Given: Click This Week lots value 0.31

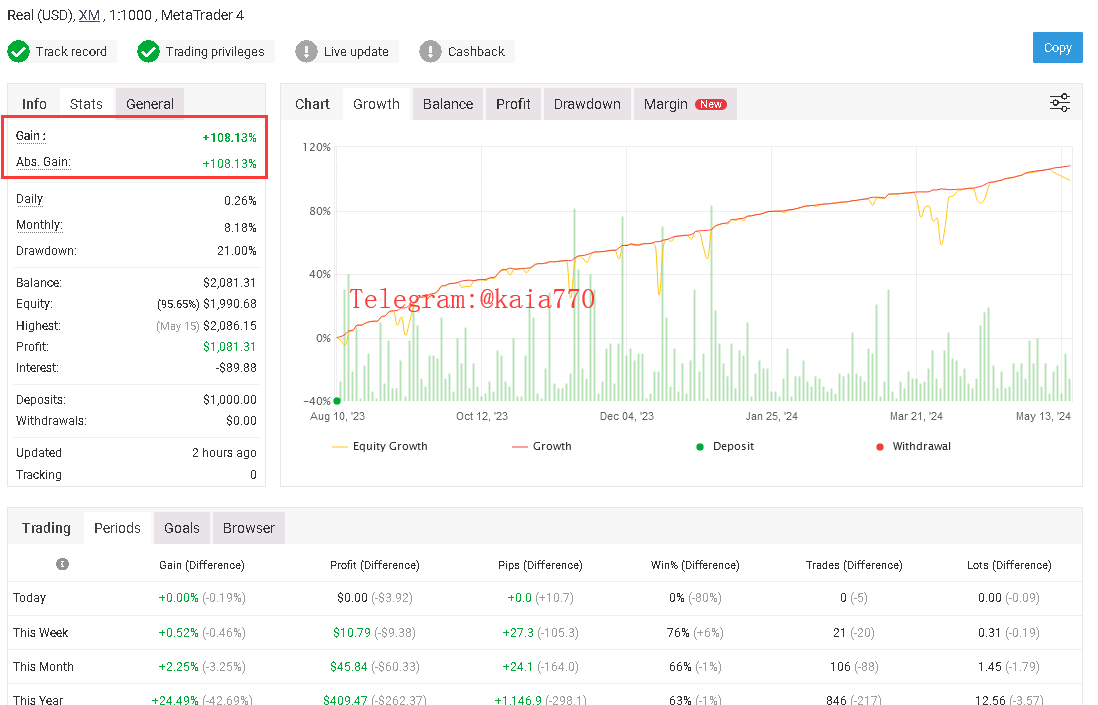Looking at the screenshot, I should point(989,633).
